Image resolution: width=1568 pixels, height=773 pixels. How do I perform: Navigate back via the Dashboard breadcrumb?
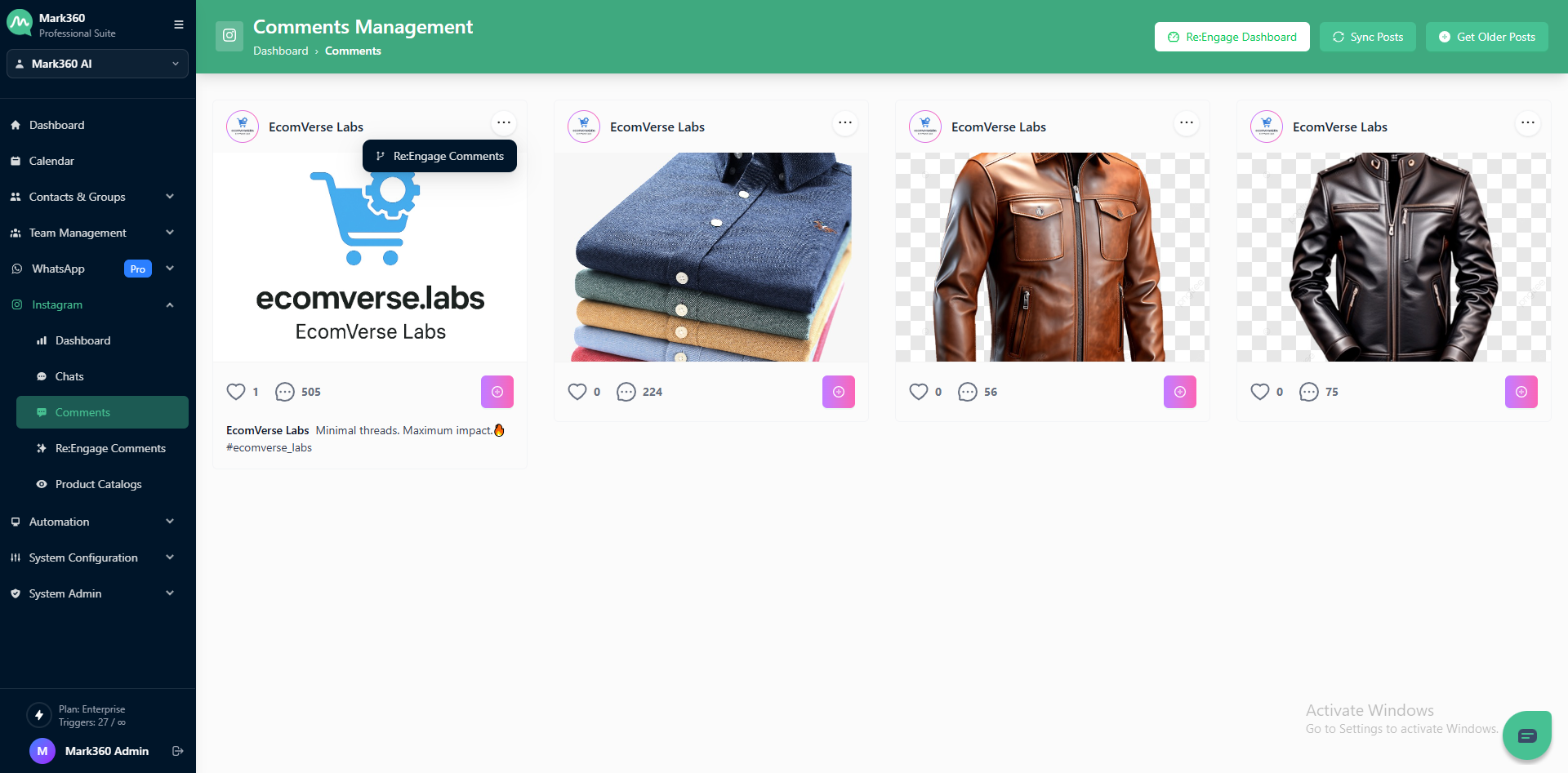281,51
